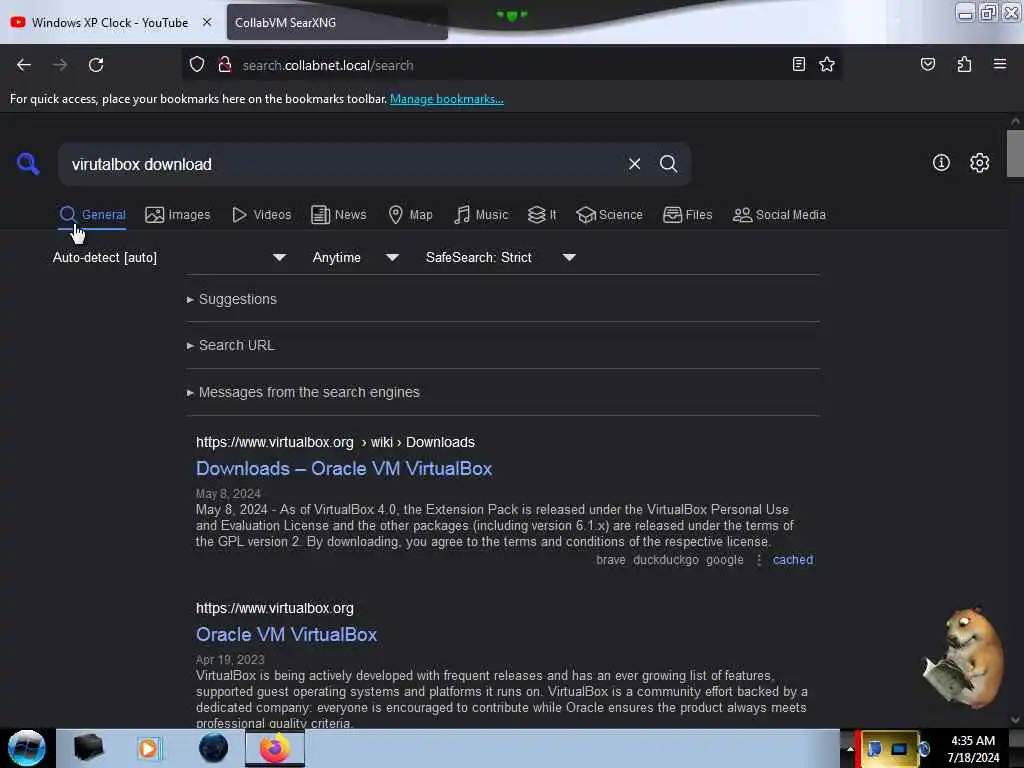
Task: Open the Auto-detect language dropdown
Action: click(x=169, y=257)
